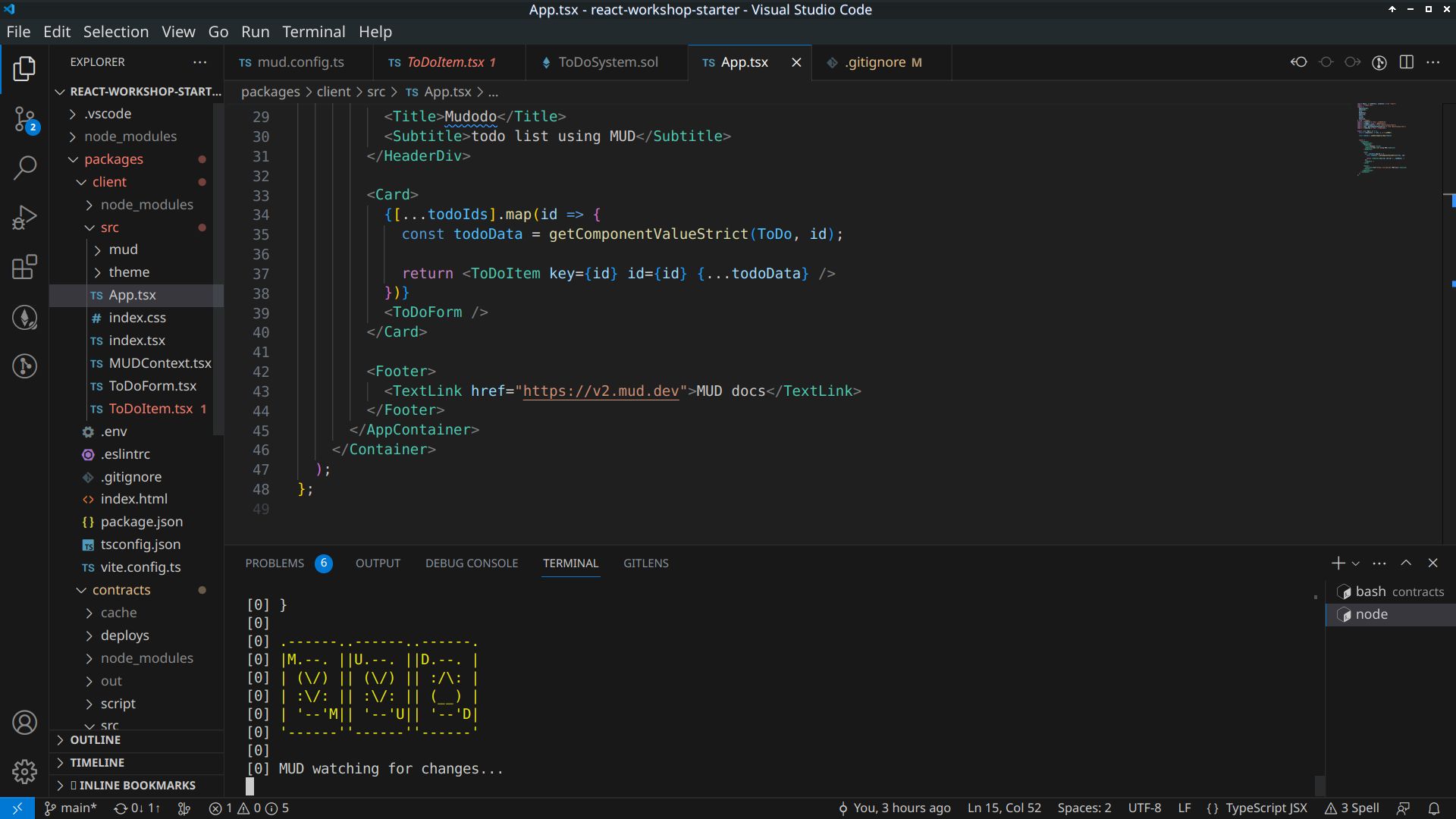The height and width of the screenshot is (819, 1456).
Task: Switch to the OUTPUT terminal tab
Action: (377, 563)
